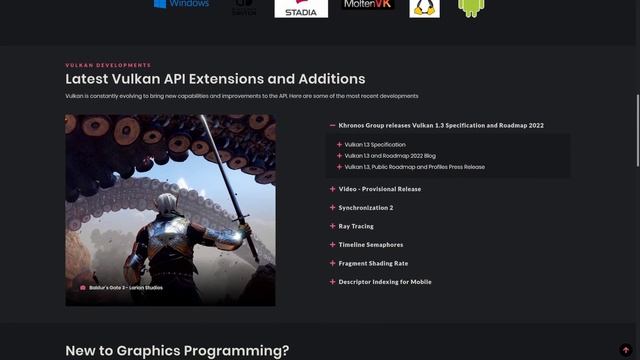Screen dimensions: 640x360
Task: Click the Nintendo Switch logo
Action: 244,7
